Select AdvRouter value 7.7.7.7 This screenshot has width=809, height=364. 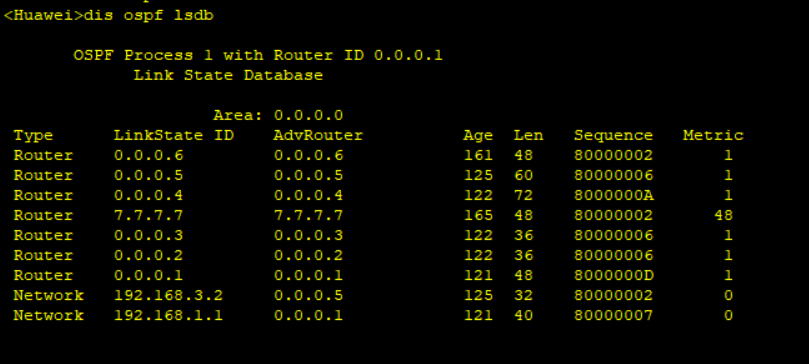309,216
